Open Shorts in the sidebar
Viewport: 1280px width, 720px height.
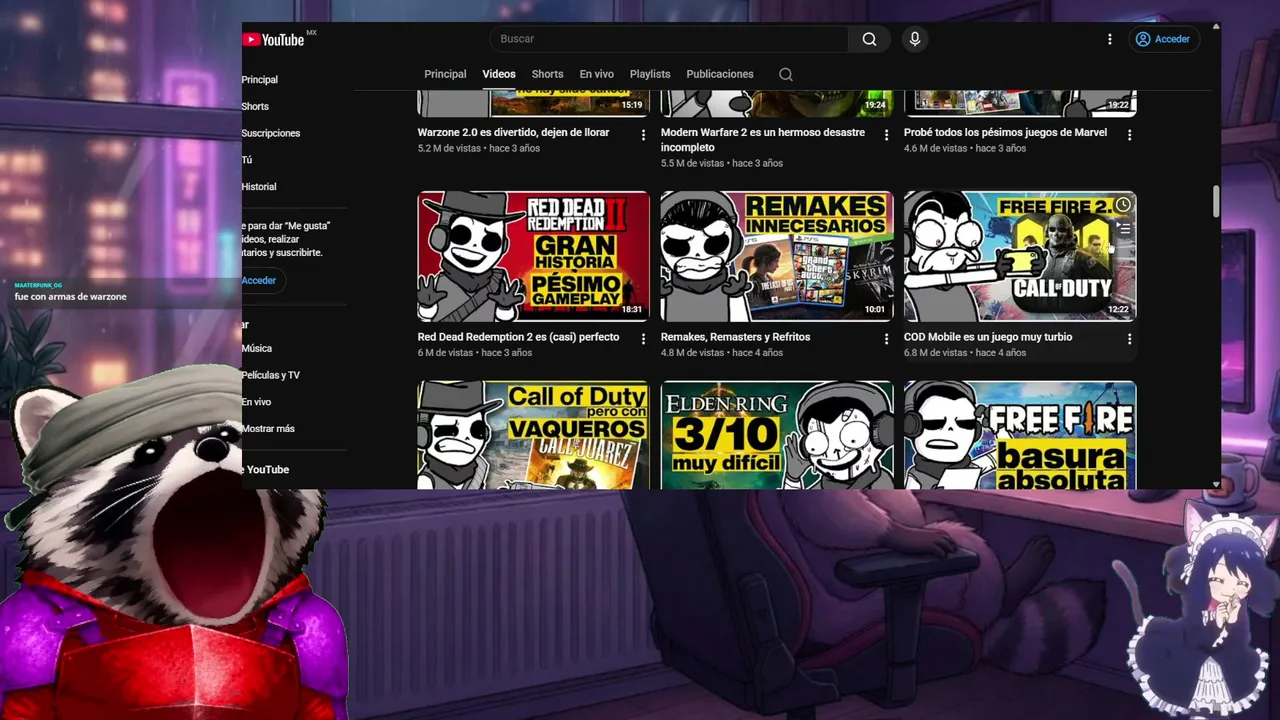pyautogui.click(x=255, y=107)
